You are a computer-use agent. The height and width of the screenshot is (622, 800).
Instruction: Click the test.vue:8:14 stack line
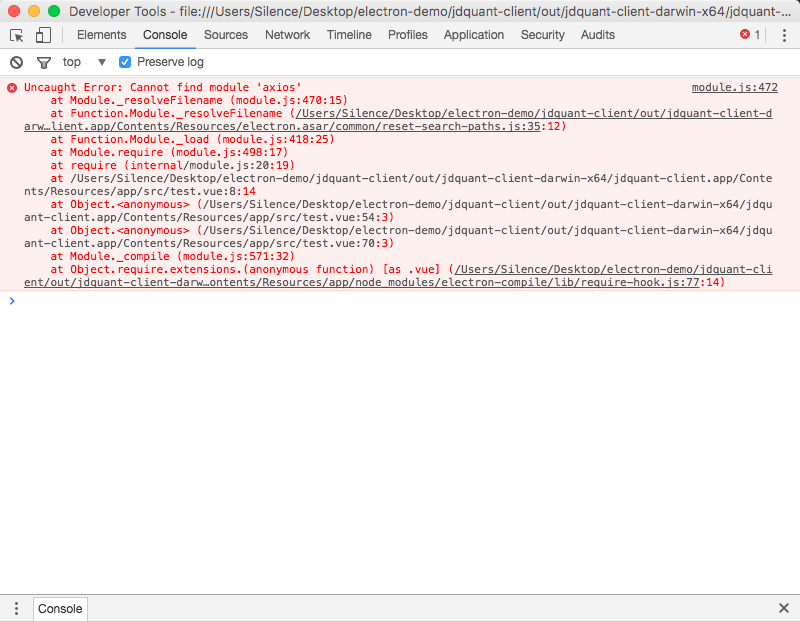click(x=398, y=185)
